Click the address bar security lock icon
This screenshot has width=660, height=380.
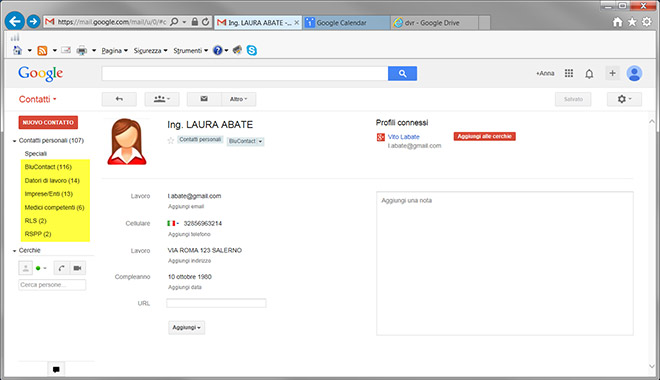194,22
